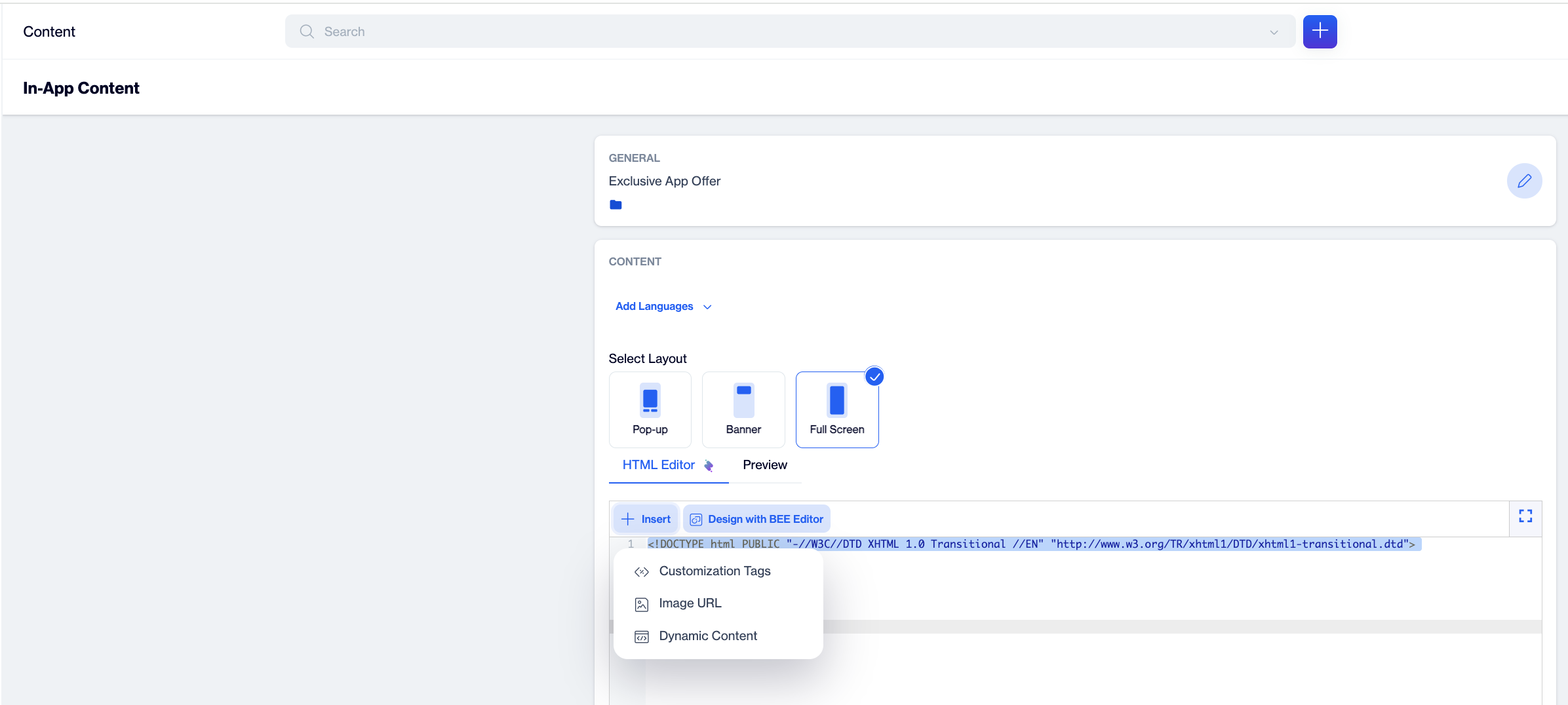Image resolution: width=1568 pixels, height=705 pixels.
Task: Click the horizontal scrollbar in code editor
Action: (x=1075, y=626)
